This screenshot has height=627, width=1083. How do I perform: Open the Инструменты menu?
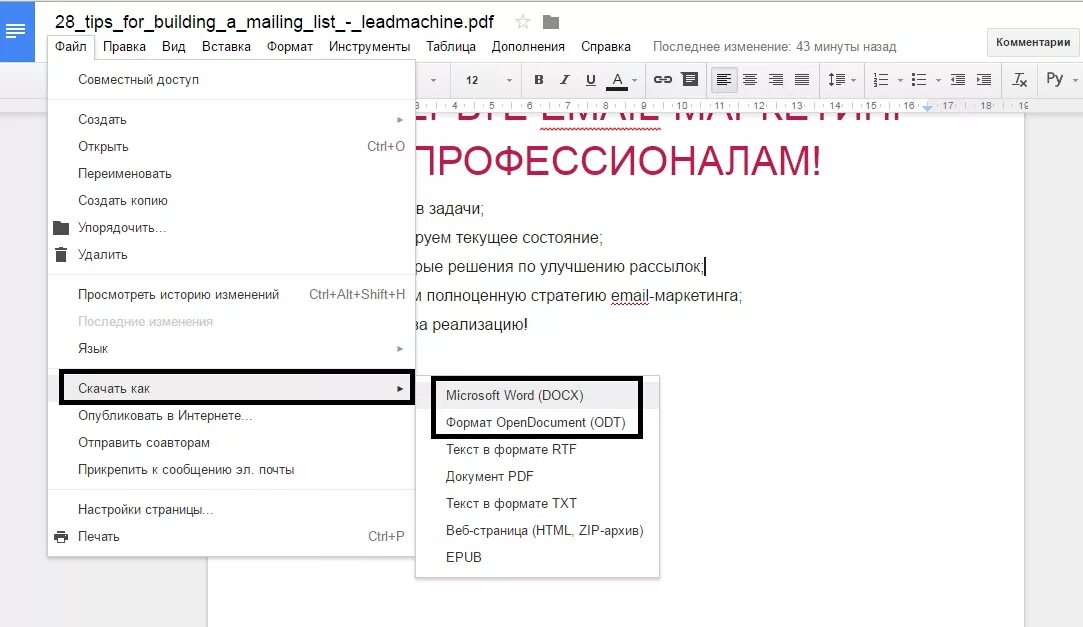pyautogui.click(x=370, y=46)
